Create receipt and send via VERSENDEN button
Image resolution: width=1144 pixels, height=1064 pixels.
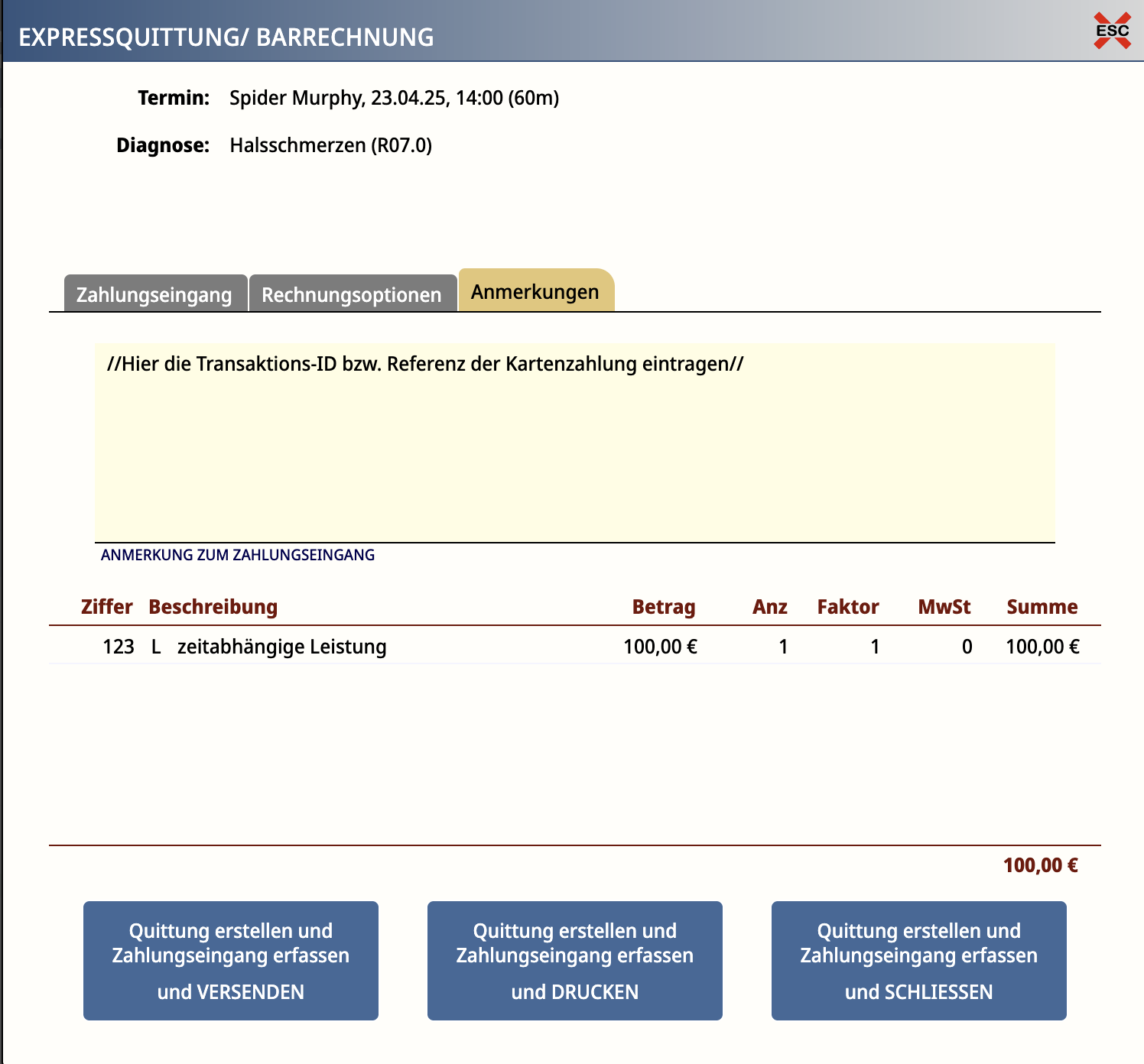pyautogui.click(x=231, y=961)
